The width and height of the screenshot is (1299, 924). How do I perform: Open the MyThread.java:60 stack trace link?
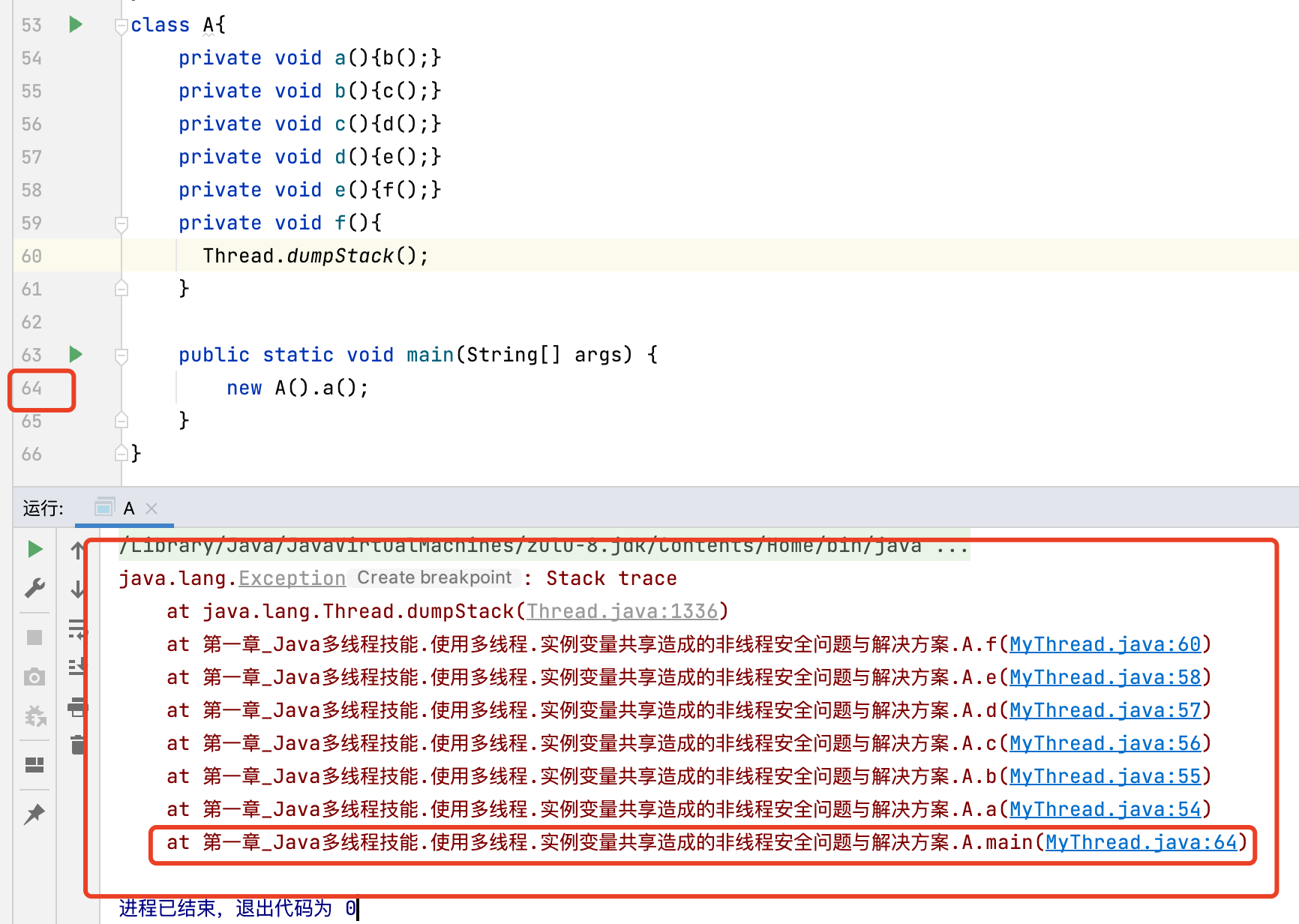(x=1105, y=644)
